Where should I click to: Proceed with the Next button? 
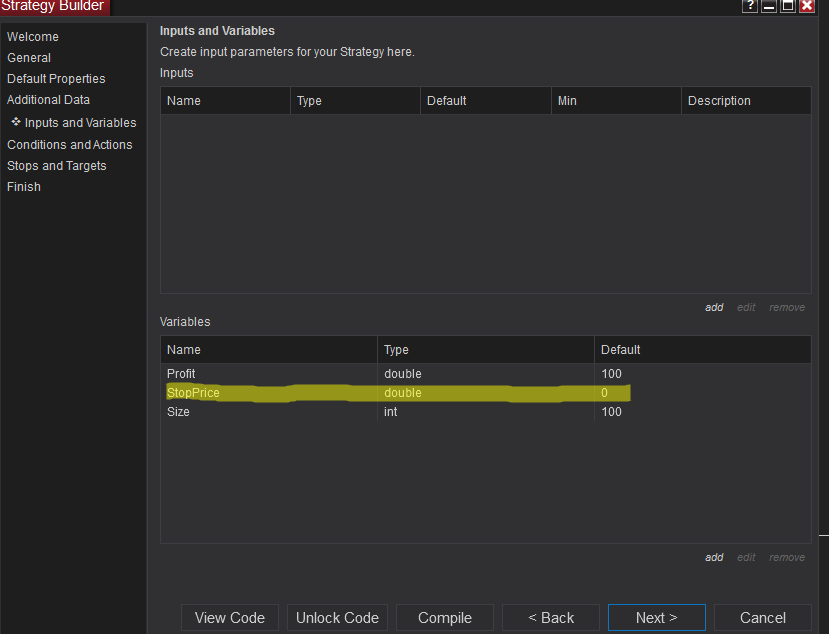(x=657, y=618)
